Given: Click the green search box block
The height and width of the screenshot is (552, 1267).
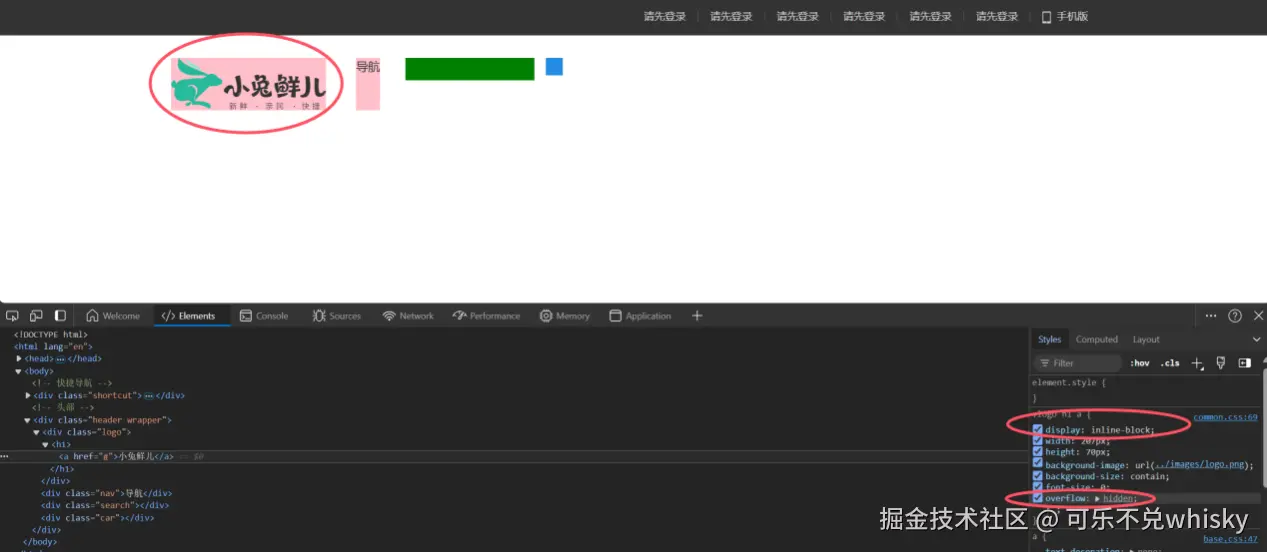Looking at the screenshot, I should pos(470,69).
